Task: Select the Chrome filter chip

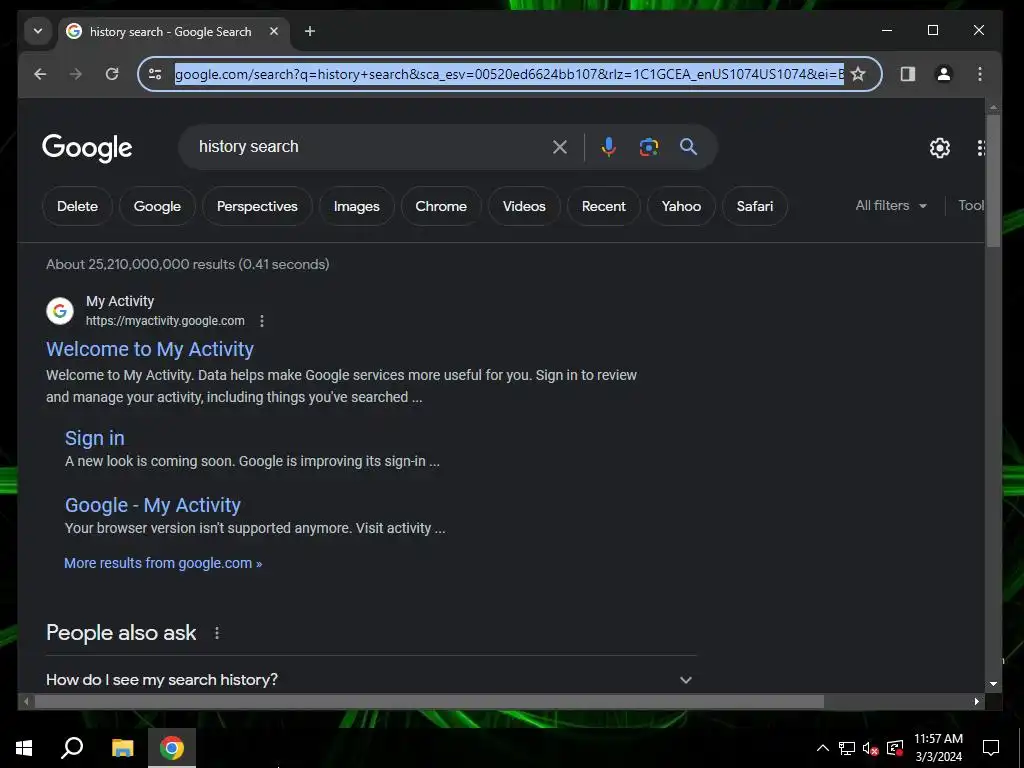Action: point(441,206)
